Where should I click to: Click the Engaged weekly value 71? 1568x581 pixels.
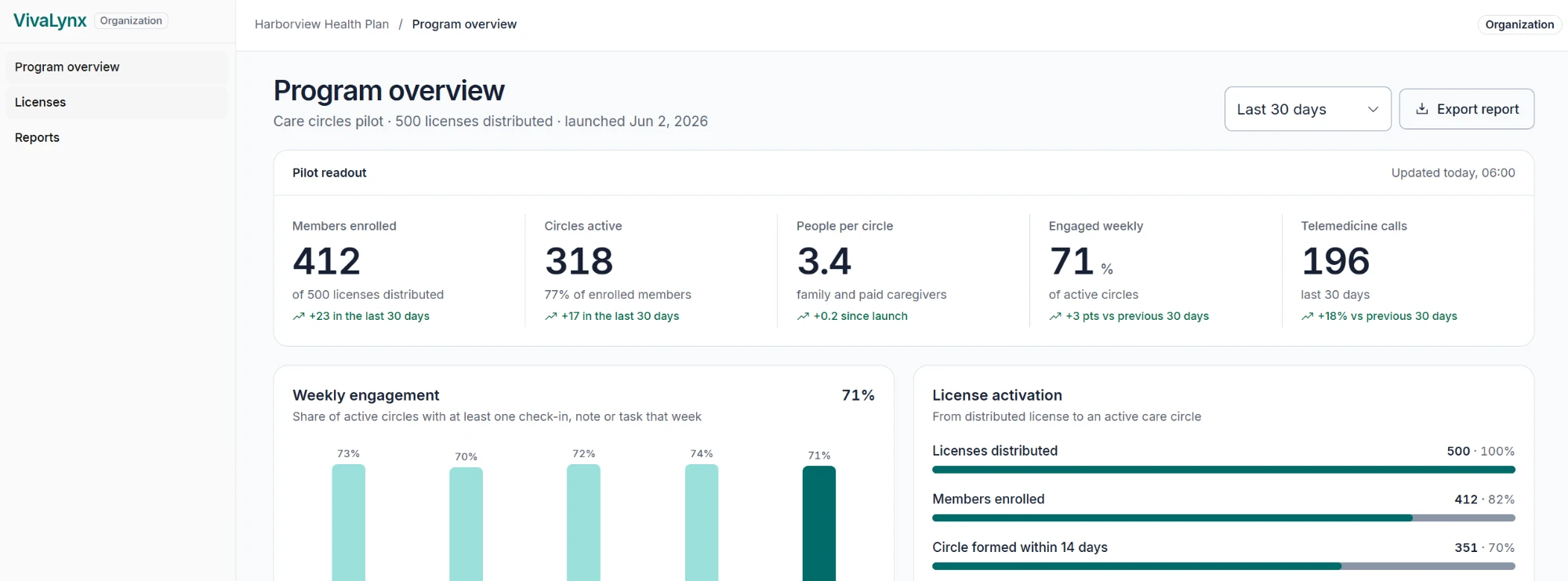[1072, 261]
